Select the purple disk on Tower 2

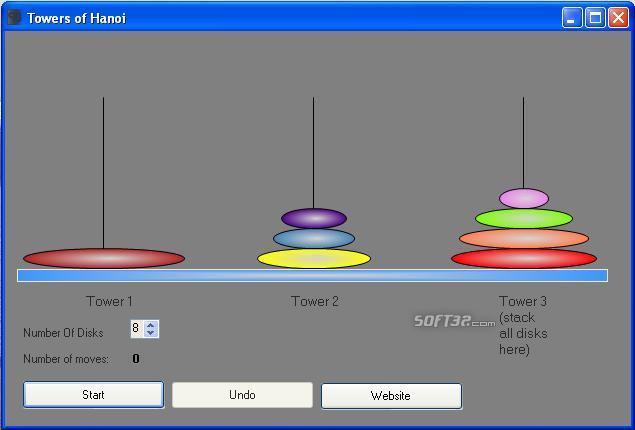tap(314, 218)
